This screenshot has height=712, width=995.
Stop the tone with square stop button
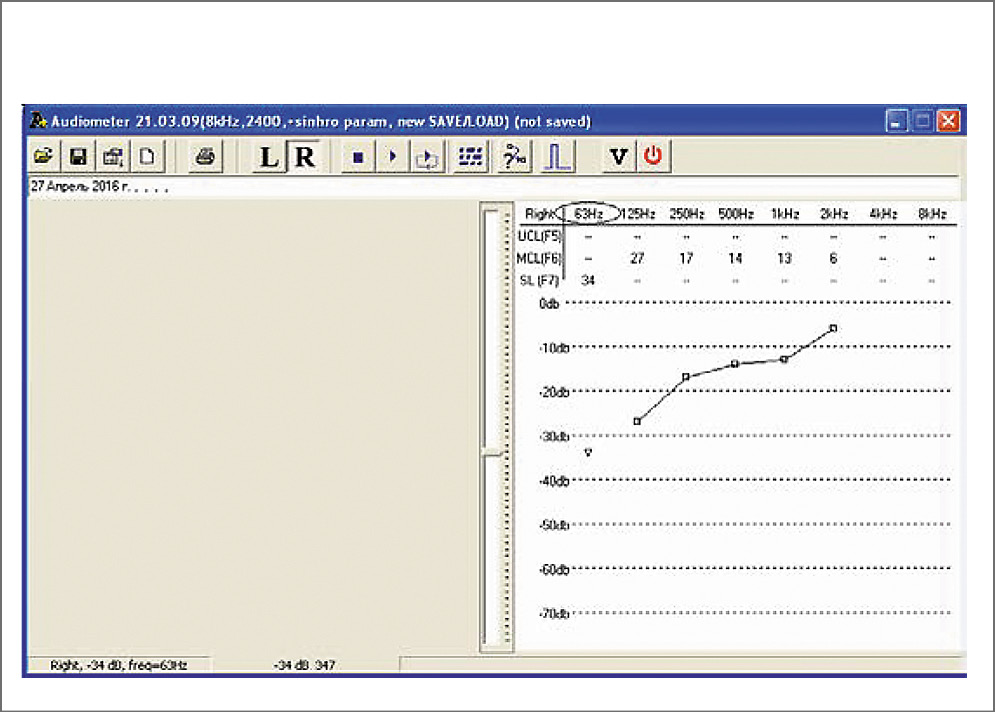[x=359, y=157]
